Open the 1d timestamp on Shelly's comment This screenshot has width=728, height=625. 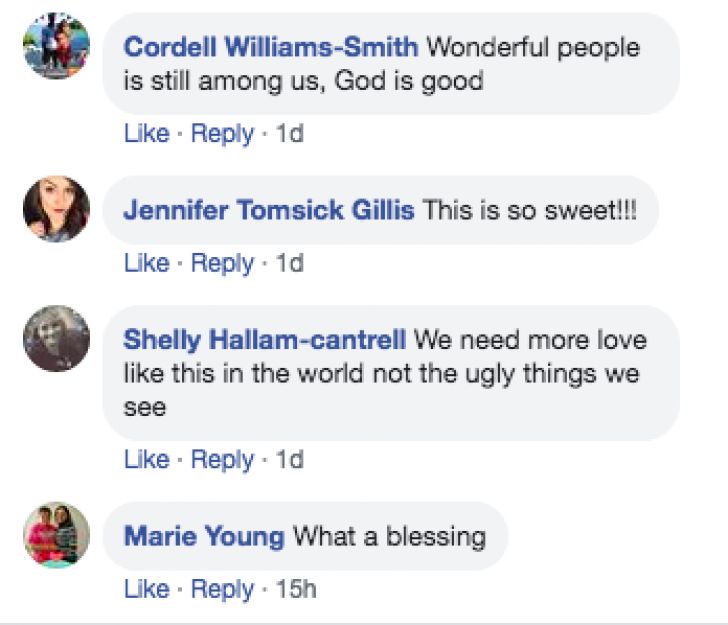coord(290,460)
